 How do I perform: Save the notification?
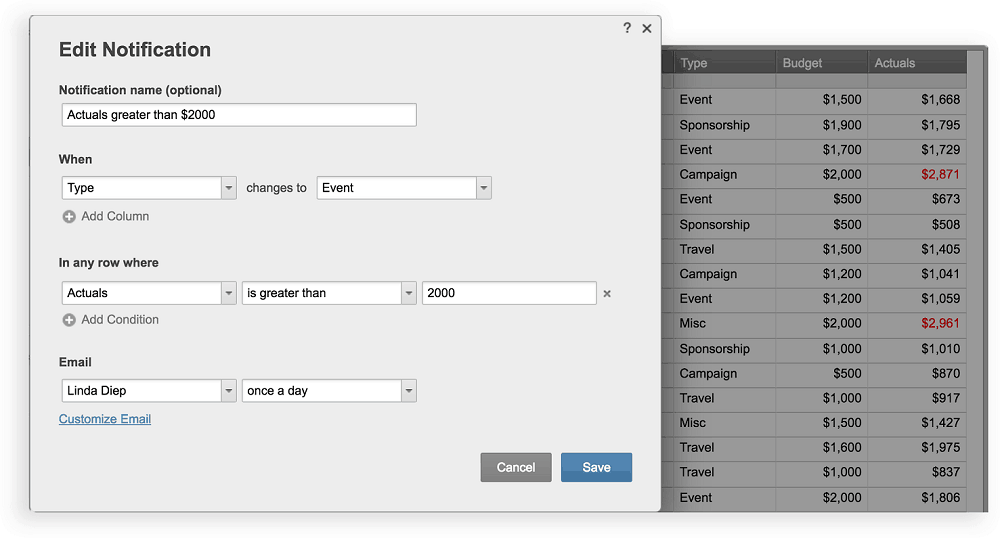[596, 467]
